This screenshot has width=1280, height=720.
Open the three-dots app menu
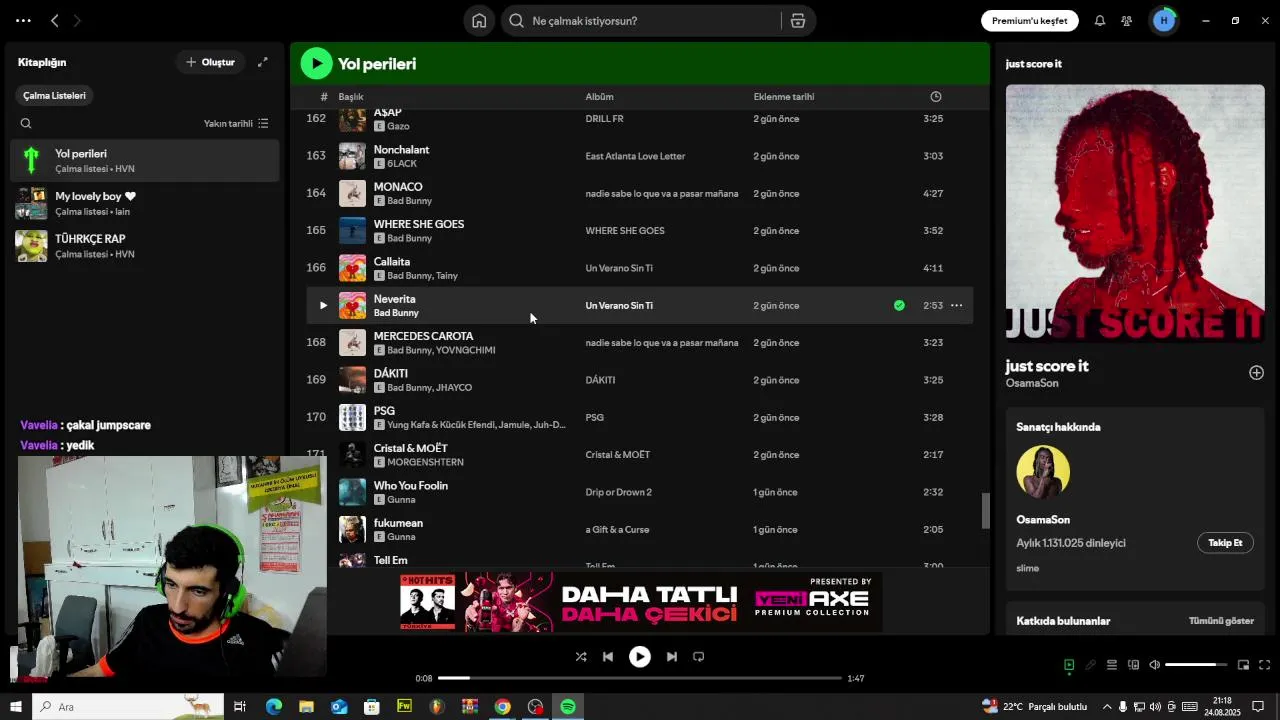click(23, 21)
